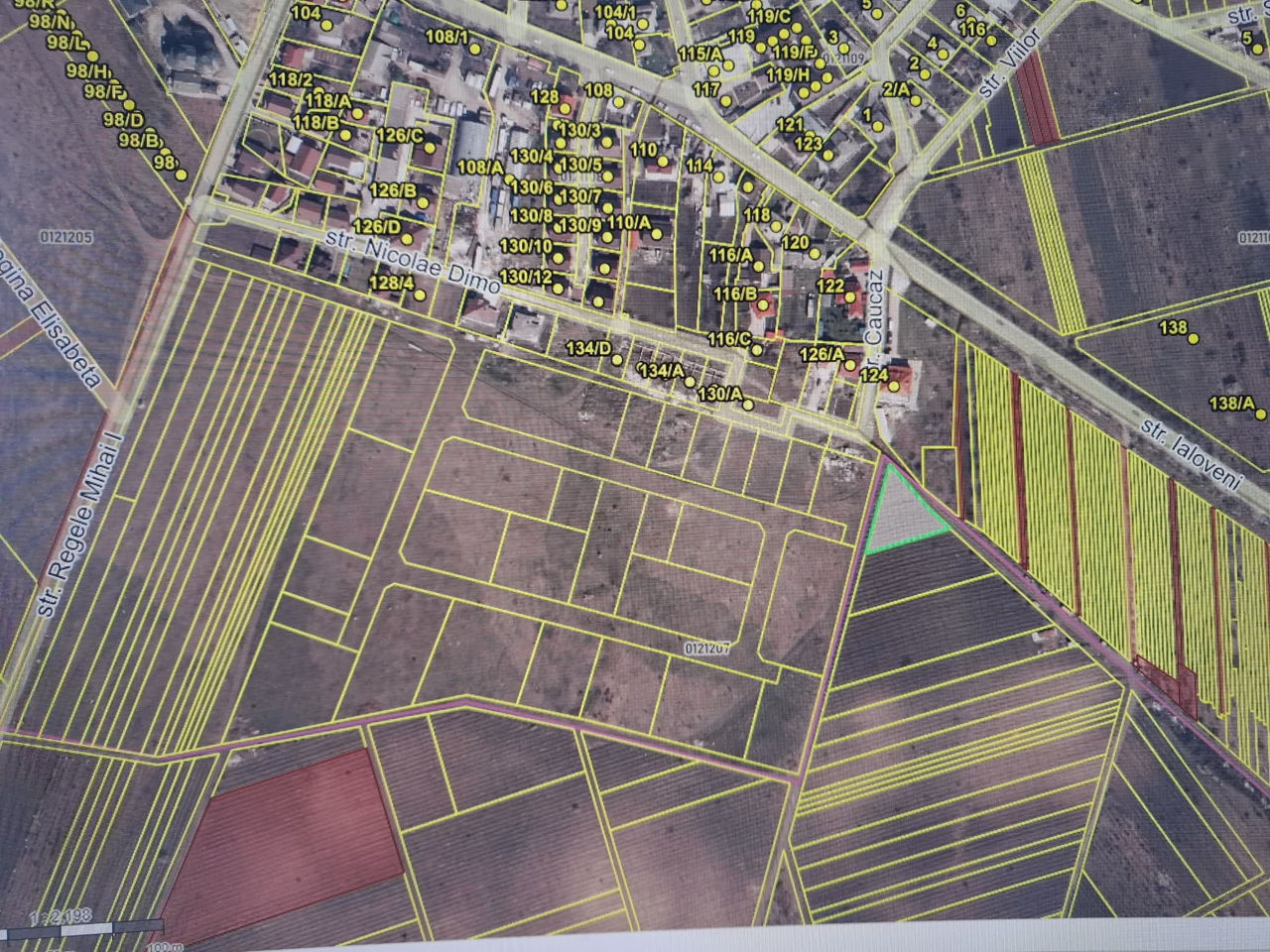This screenshot has width=1270, height=952.
Task: Select the address marker for 134/A
Action: pyautogui.click(x=690, y=382)
